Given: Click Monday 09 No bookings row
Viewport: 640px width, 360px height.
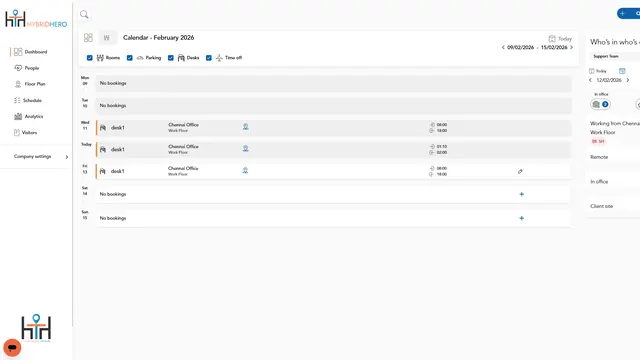Looking at the screenshot, I should tap(333, 83).
